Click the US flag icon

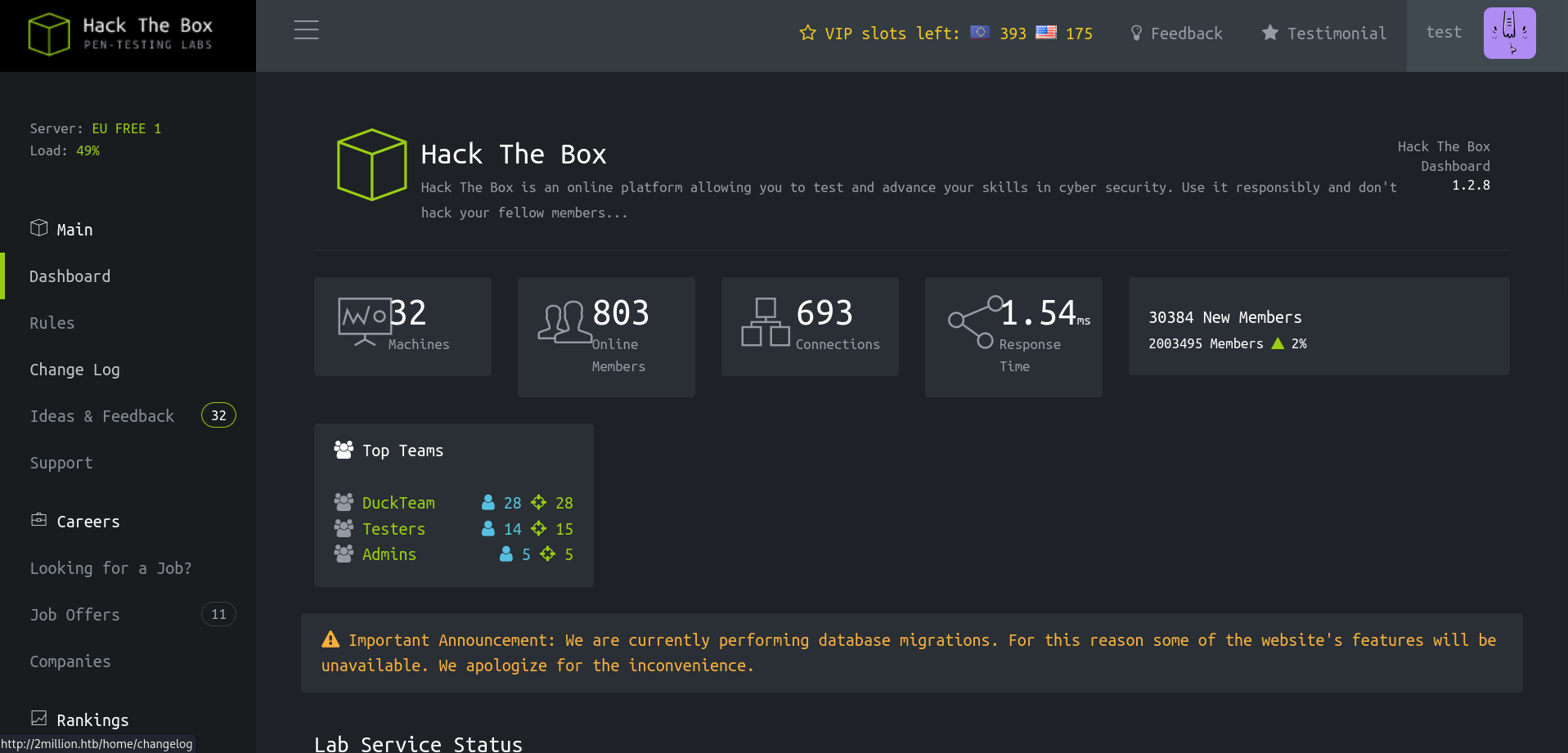[x=1045, y=33]
